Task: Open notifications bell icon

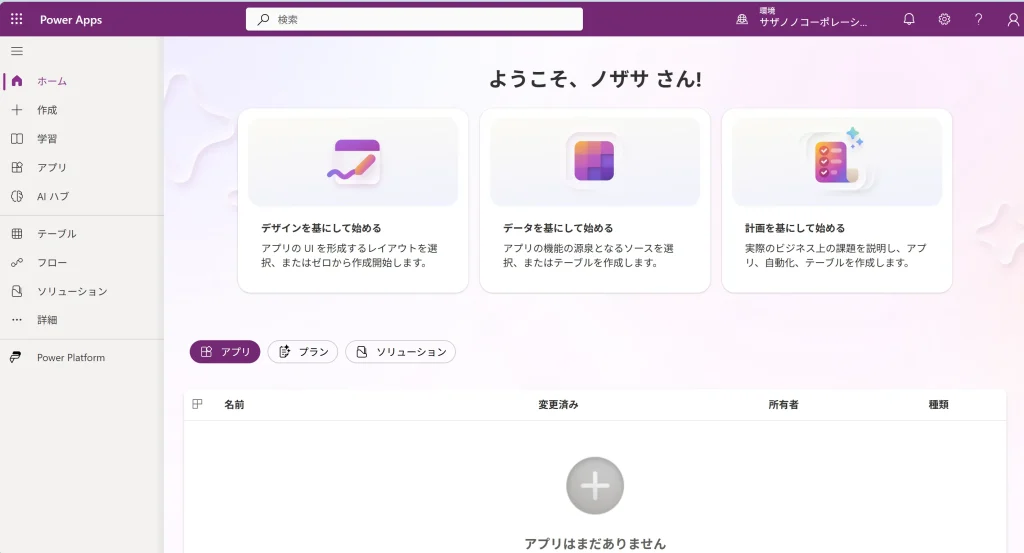Action: 908,19
